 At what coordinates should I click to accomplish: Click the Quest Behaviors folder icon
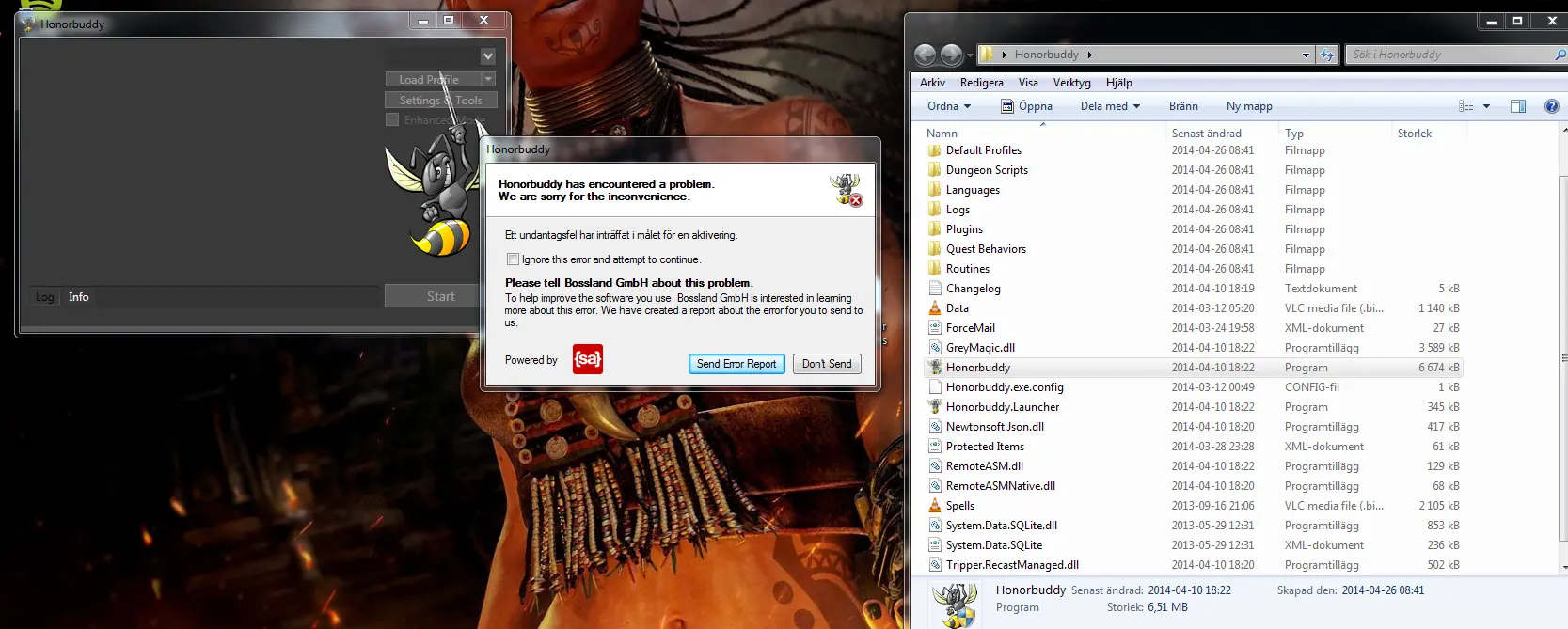click(x=934, y=249)
